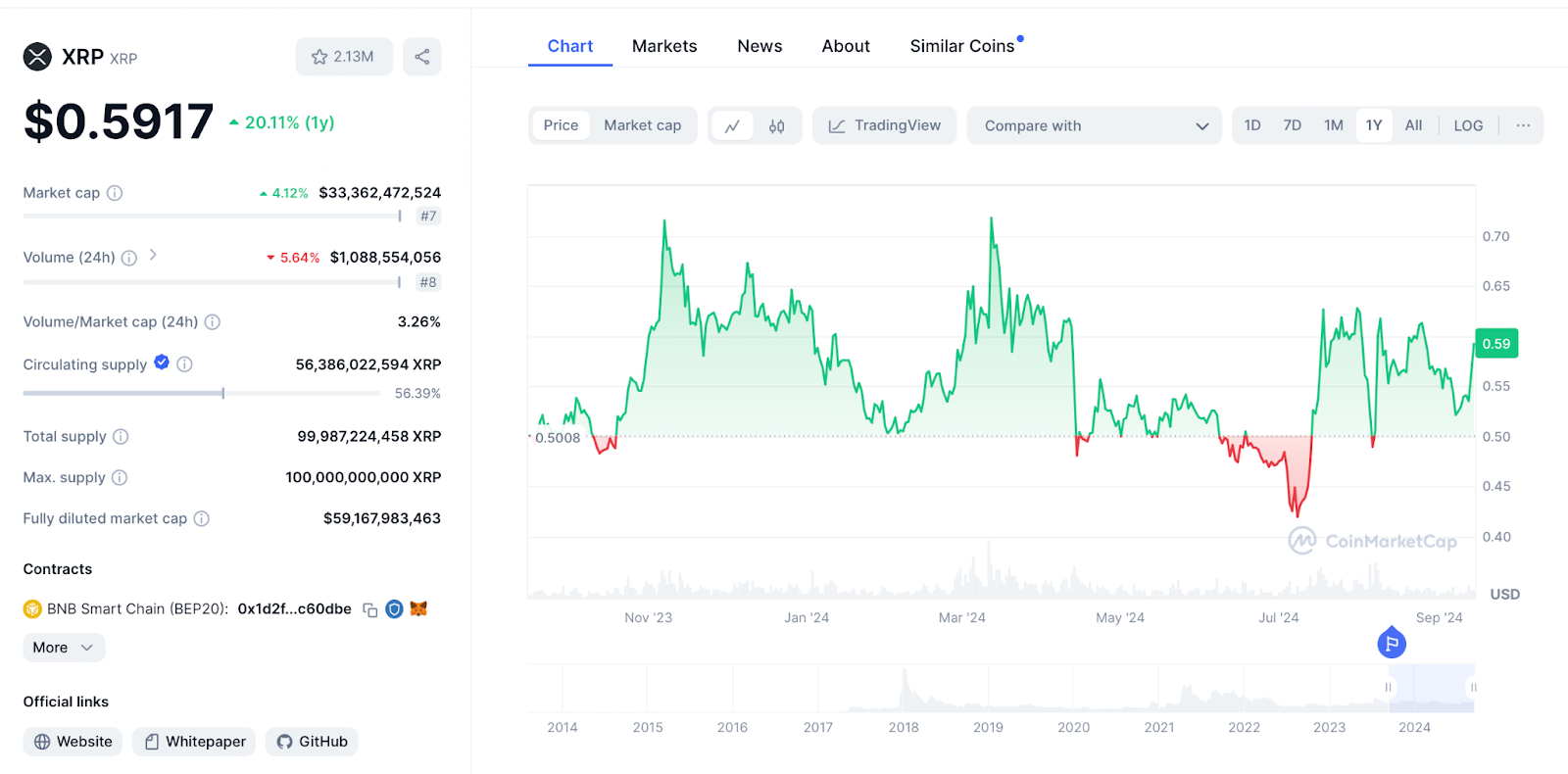Viewport: 1568px width, 774px height.
Task: Open Volume/Market cap (24h) info icon
Action: (x=213, y=322)
